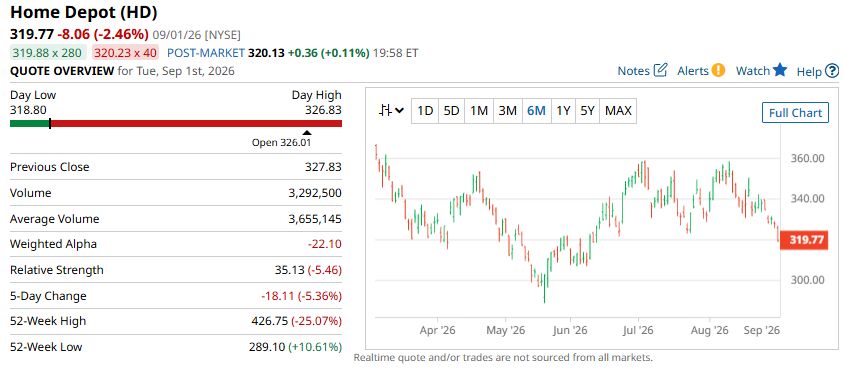844x382 pixels.
Task: Click the Alerts link text
Action: click(x=693, y=70)
